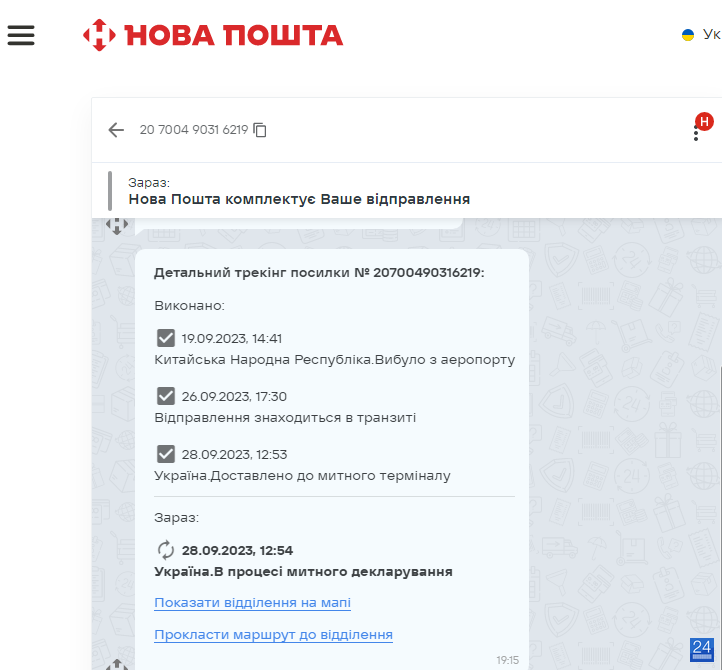The width and height of the screenshot is (722, 670).
Task: Click the Nova Poshta logo
Action: (x=213, y=35)
